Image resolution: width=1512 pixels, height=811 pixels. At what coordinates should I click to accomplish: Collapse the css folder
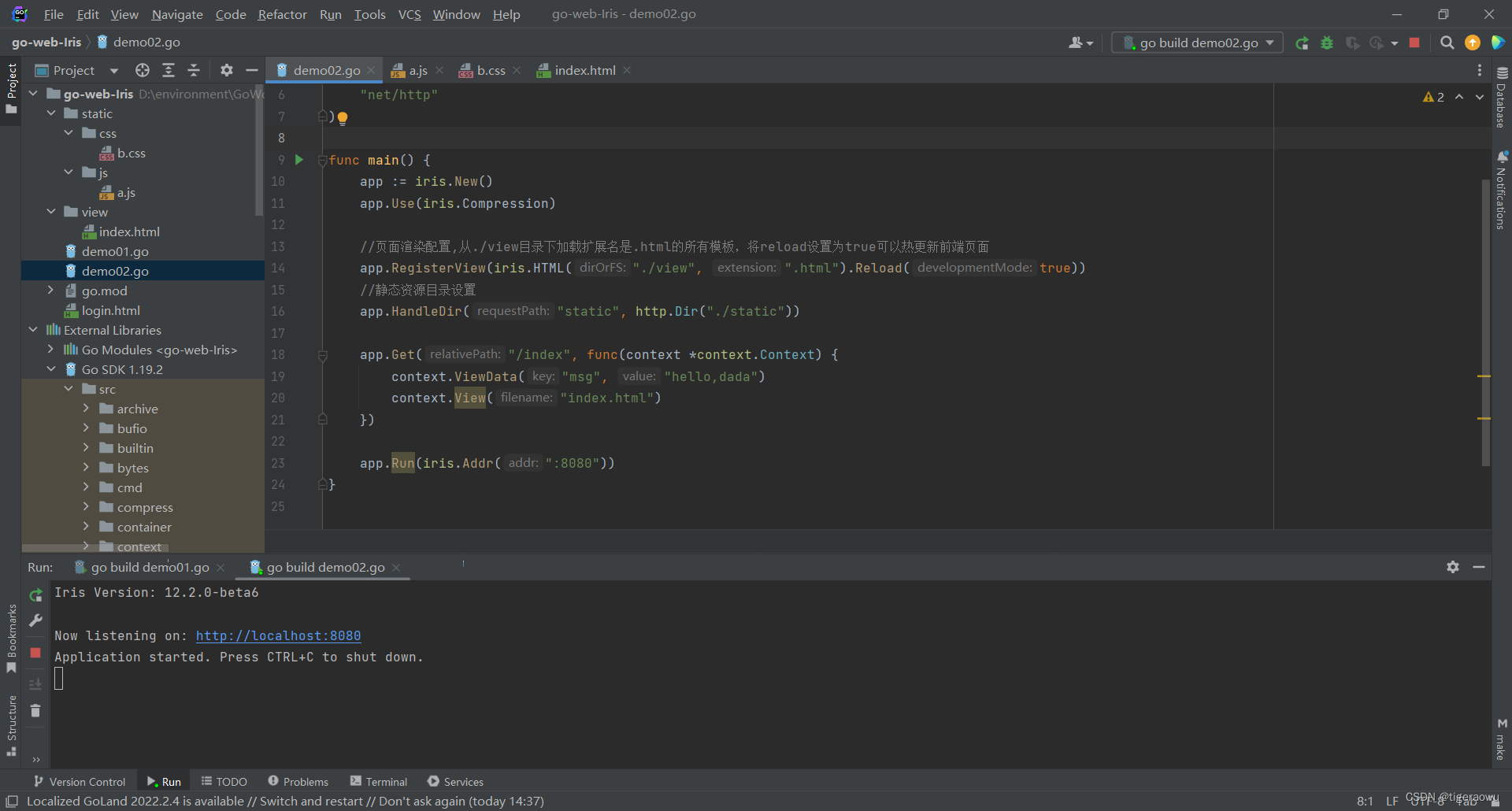click(69, 133)
